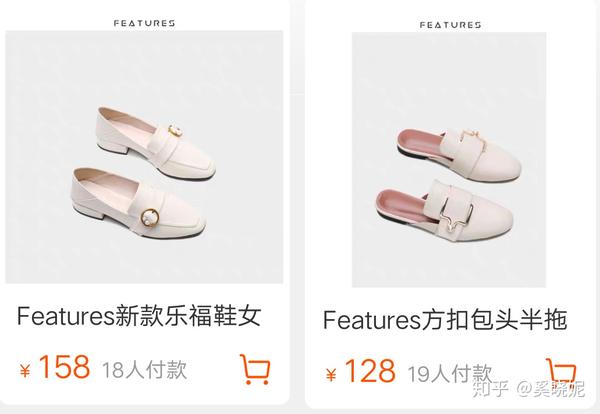Click the round pearl buckle on the lower loafer
The height and width of the screenshot is (414, 600).
pyautogui.click(x=150, y=218)
